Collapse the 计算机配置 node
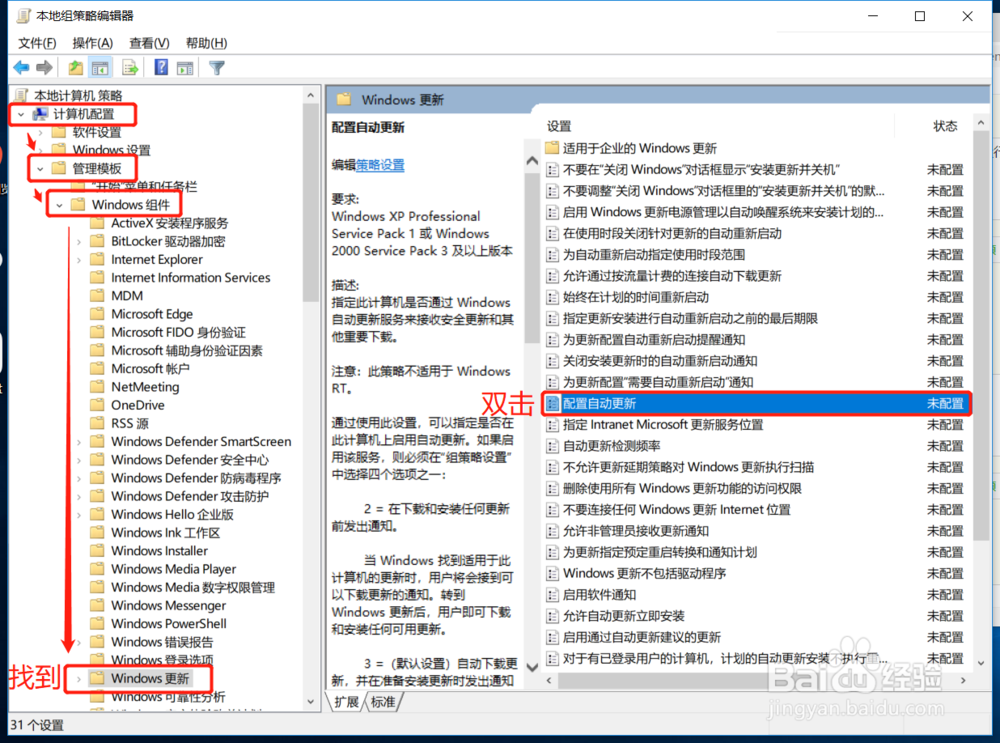Image resolution: width=1000 pixels, height=743 pixels. (x=22, y=114)
